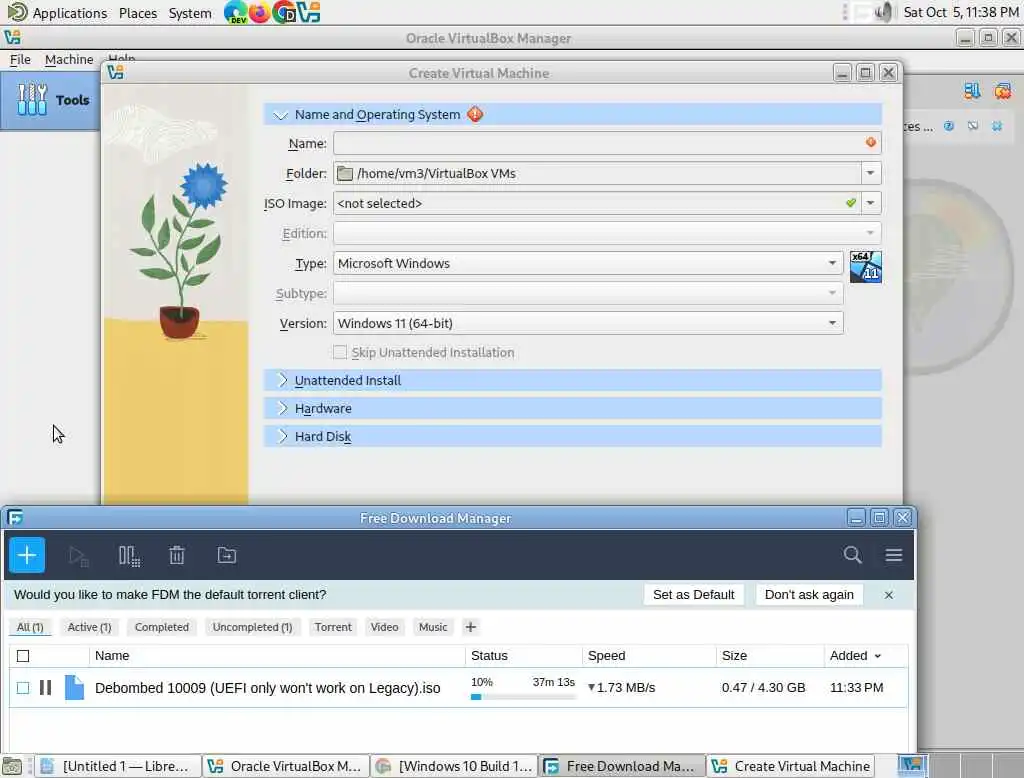Expand the Unattended Install section
Viewport: 1024px width, 778px height.
(x=282, y=380)
